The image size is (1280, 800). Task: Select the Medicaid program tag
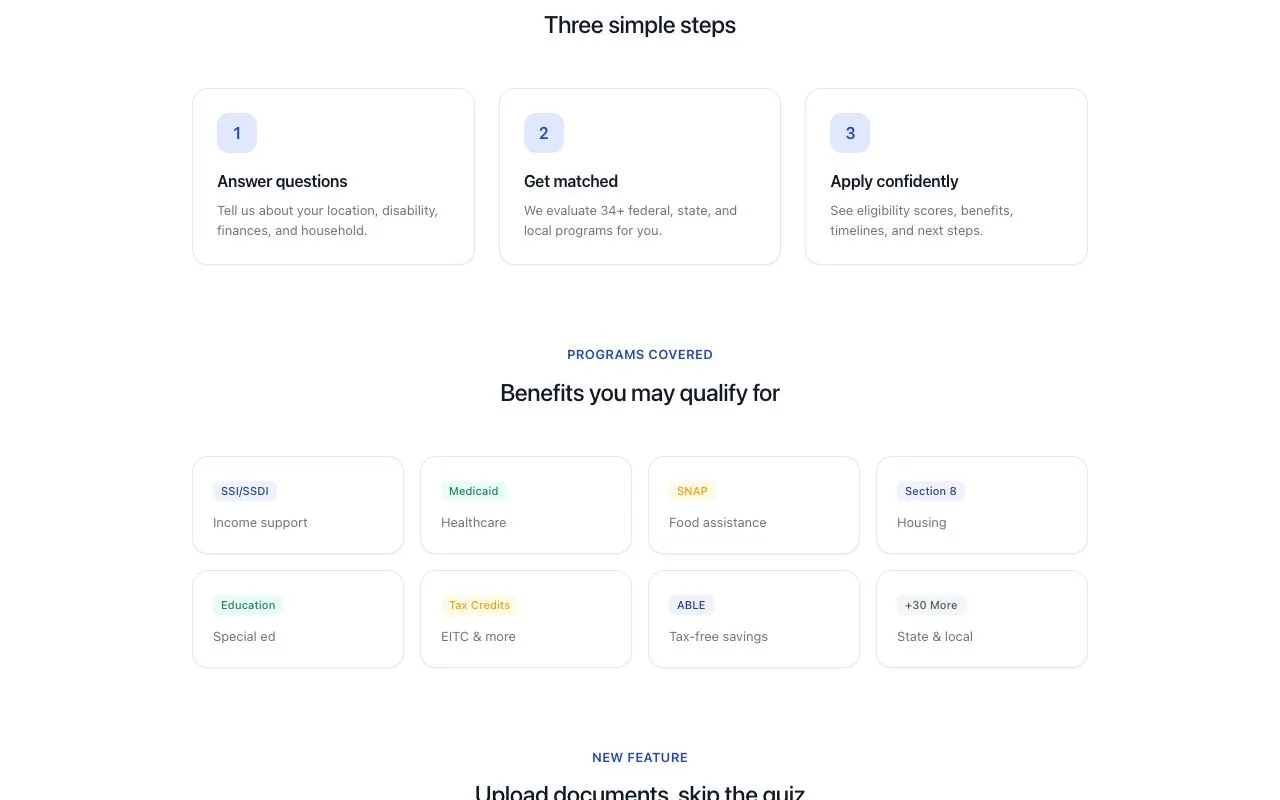(473, 491)
